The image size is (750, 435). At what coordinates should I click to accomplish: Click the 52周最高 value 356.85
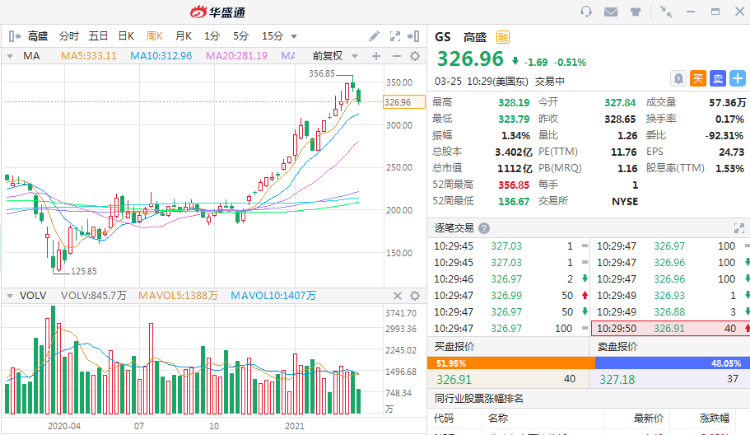point(514,185)
